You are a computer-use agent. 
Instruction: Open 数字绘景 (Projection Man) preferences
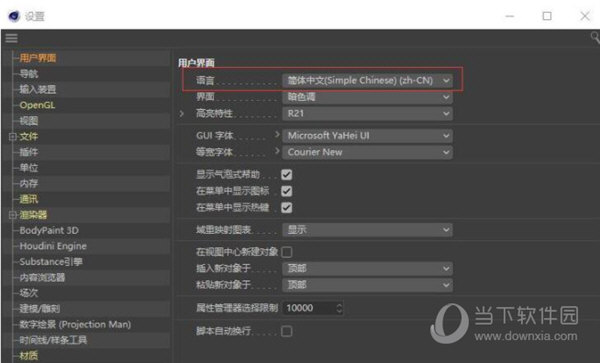click(x=75, y=325)
